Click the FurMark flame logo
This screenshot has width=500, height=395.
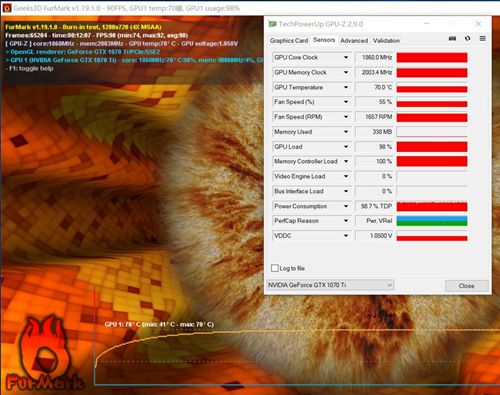44,355
